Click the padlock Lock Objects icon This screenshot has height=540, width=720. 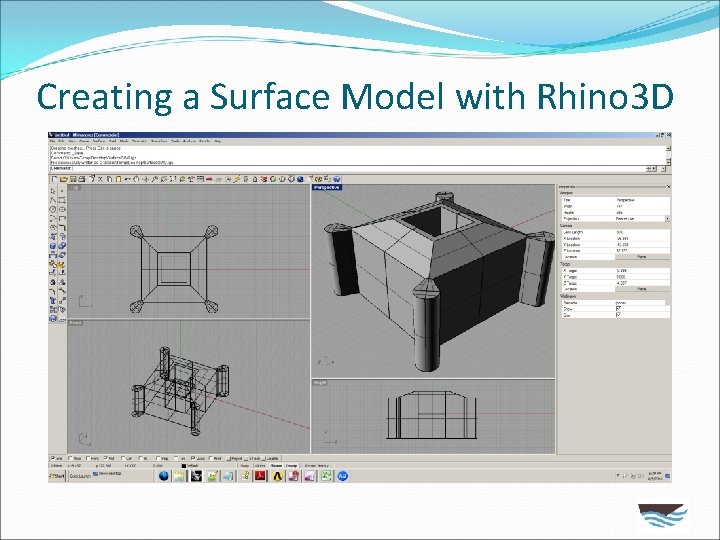point(255,179)
